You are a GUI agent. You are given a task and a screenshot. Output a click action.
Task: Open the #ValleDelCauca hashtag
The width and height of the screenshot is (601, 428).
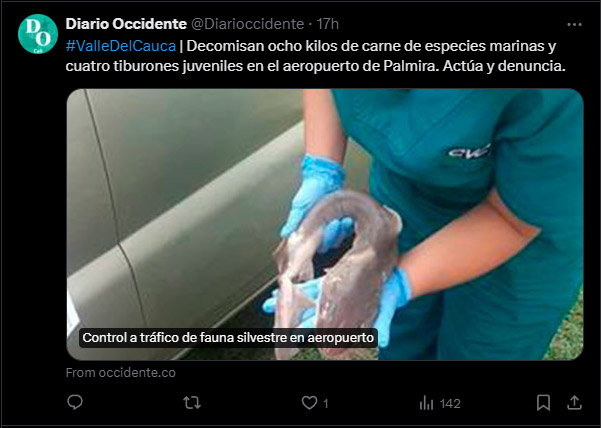coord(121,46)
